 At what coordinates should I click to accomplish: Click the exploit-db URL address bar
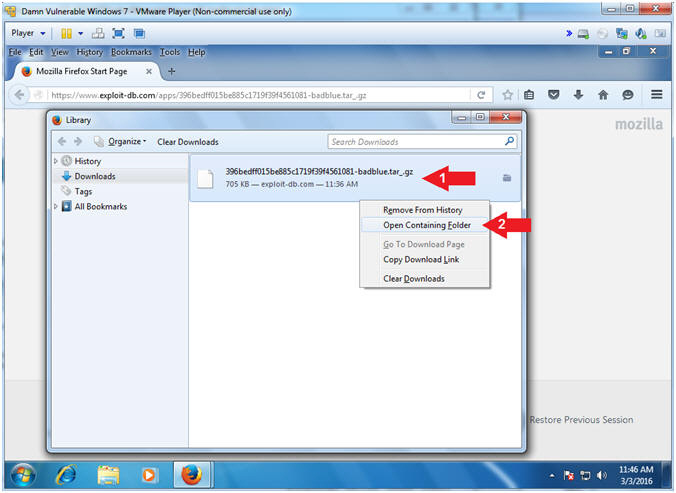[x=259, y=95]
